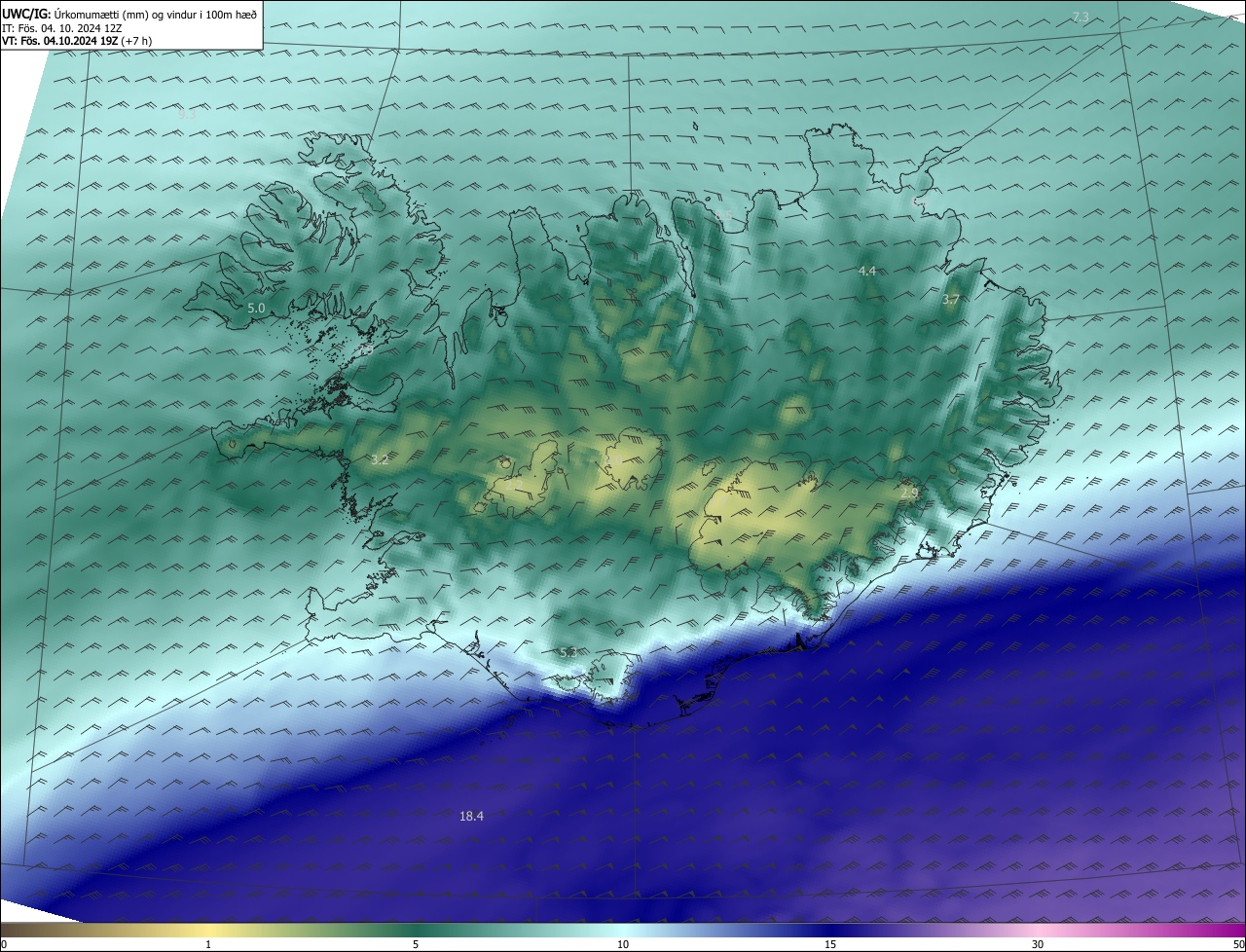
Task: Click the 9.3 value label over the northwest sea
Action: click(187, 114)
